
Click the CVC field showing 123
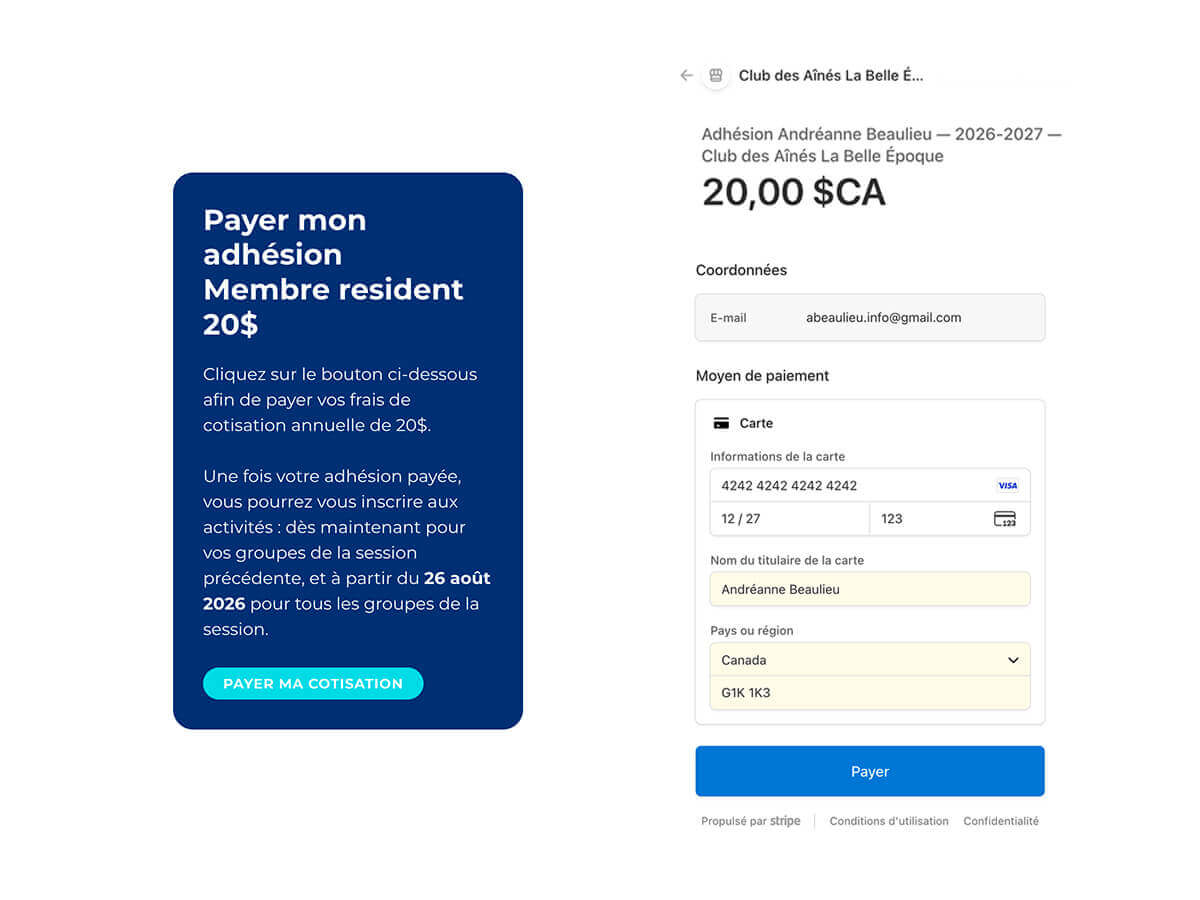click(950, 519)
